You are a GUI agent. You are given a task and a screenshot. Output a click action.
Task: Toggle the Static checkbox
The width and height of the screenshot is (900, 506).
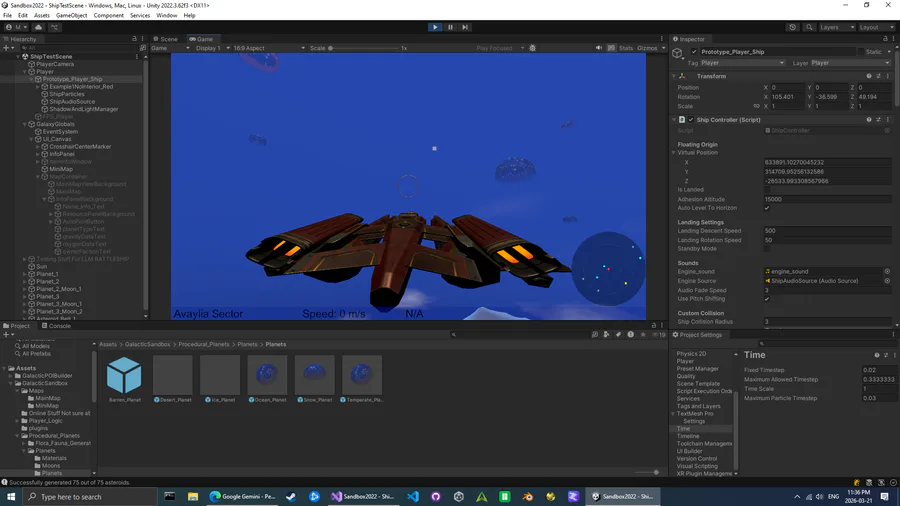click(x=861, y=52)
